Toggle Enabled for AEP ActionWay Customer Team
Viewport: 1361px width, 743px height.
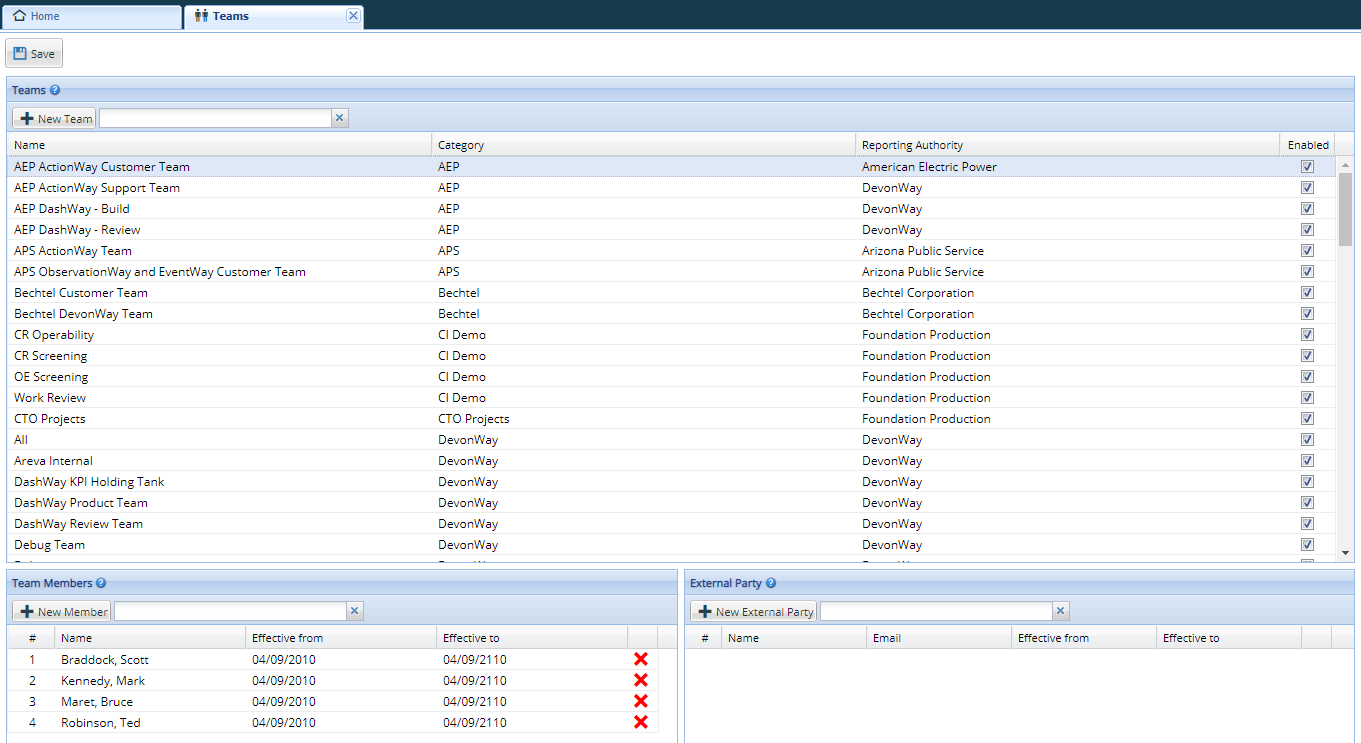point(1307,166)
